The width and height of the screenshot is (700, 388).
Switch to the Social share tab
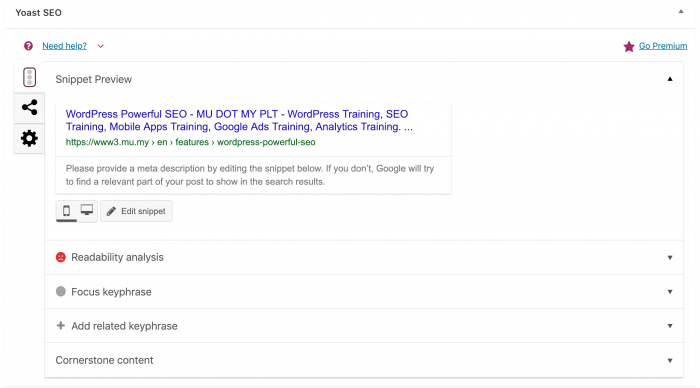29,108
